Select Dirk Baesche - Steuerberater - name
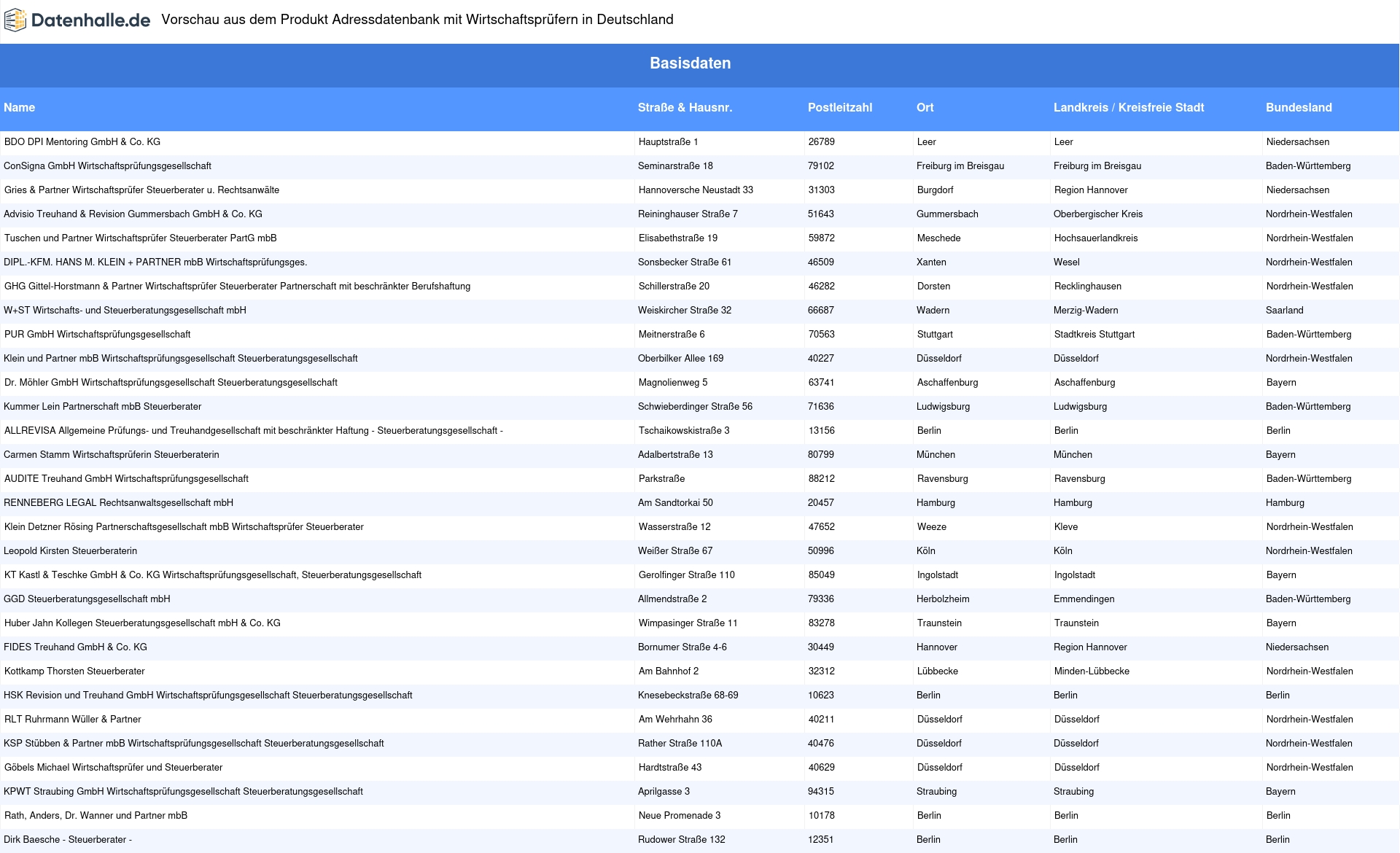The height and width of the screenshot is (853, 1400). [68, 840]
